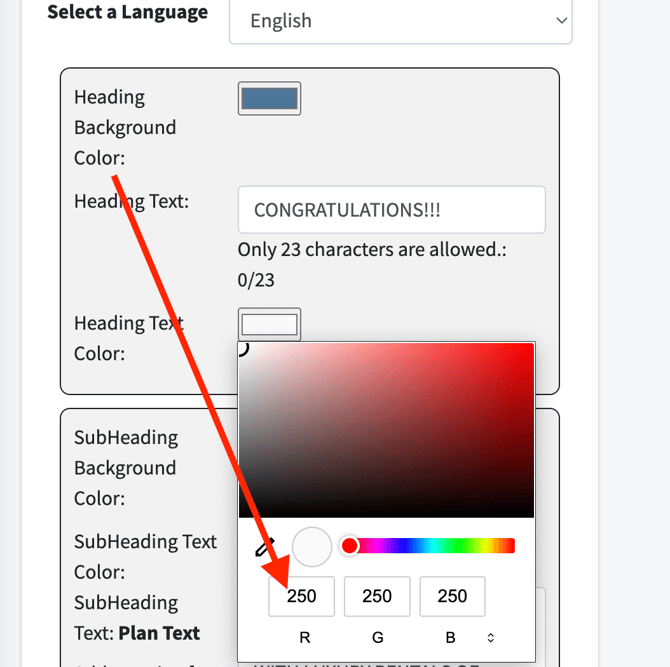Focus the B value field
This screenshot has width=670, height=667.
click(x=452, y=596)
